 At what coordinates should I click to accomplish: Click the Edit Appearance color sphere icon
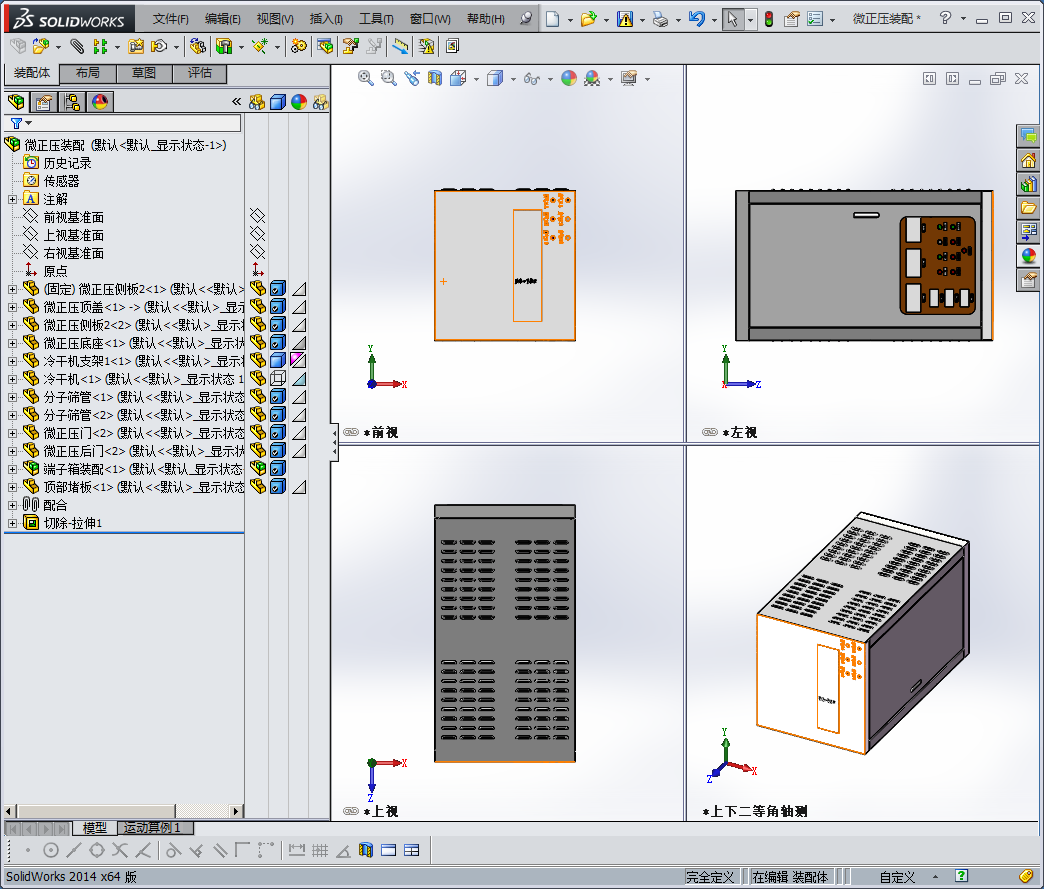(x=568, y=78)
